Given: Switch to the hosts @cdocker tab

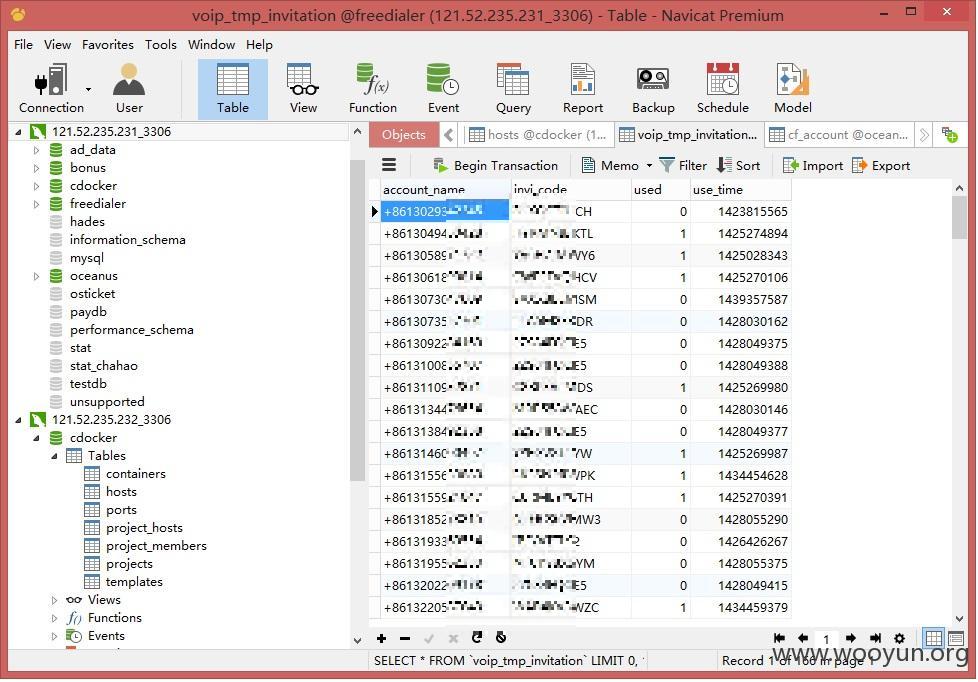Looking at the screenshot, I should point(537,135).
